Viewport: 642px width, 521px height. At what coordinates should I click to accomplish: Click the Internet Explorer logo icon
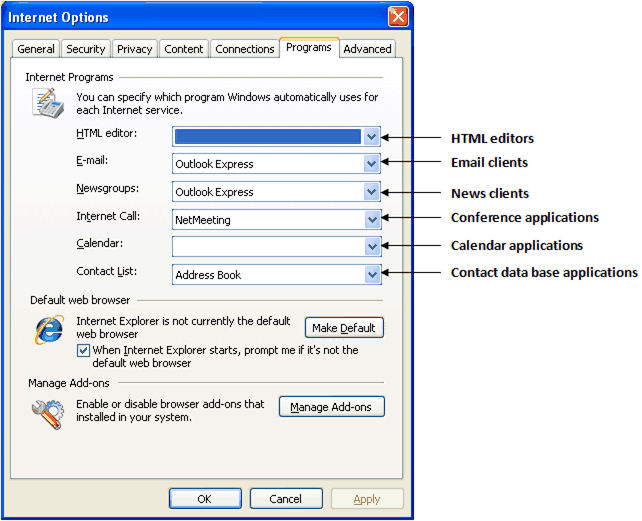[x=48, y=331]
